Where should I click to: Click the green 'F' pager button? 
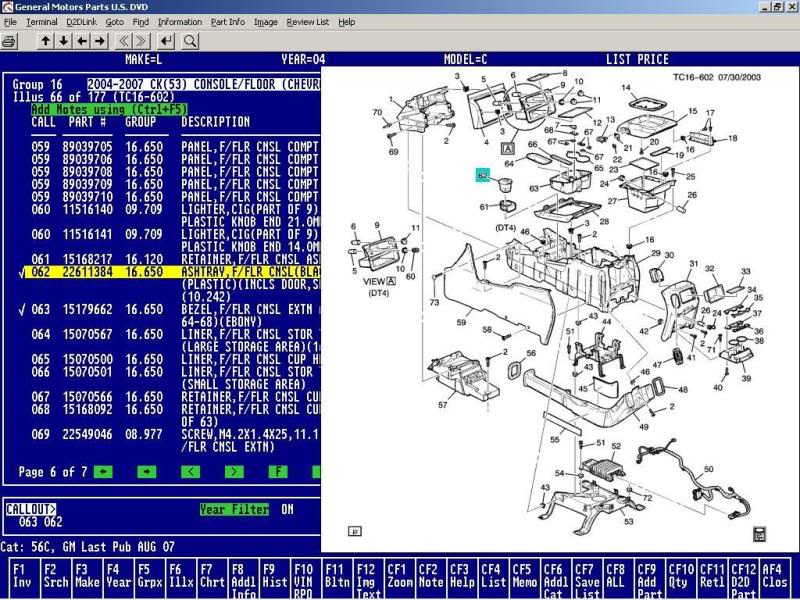coord(278,472)
